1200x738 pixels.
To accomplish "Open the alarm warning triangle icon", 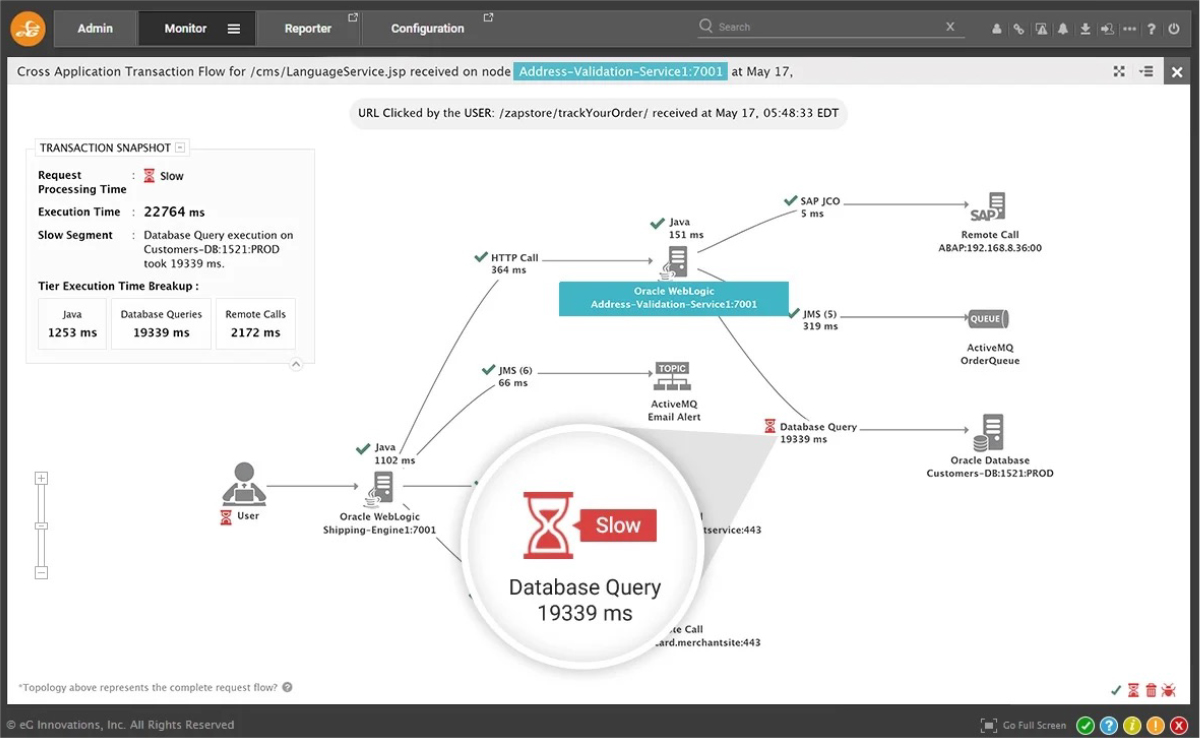I will pos(1042,29).
